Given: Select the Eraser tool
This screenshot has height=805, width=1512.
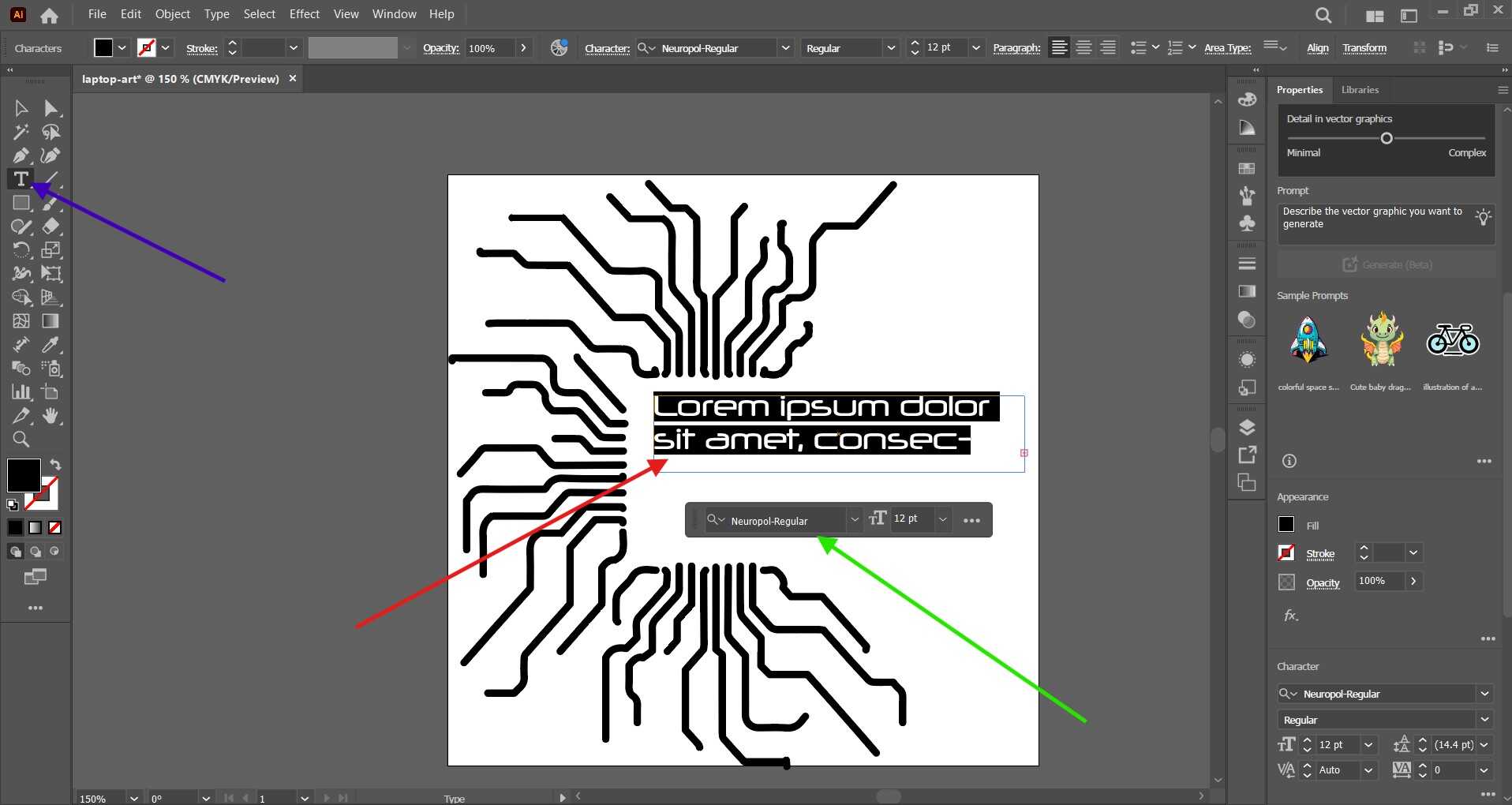Looking at the screenshot, I should [51, 227].
